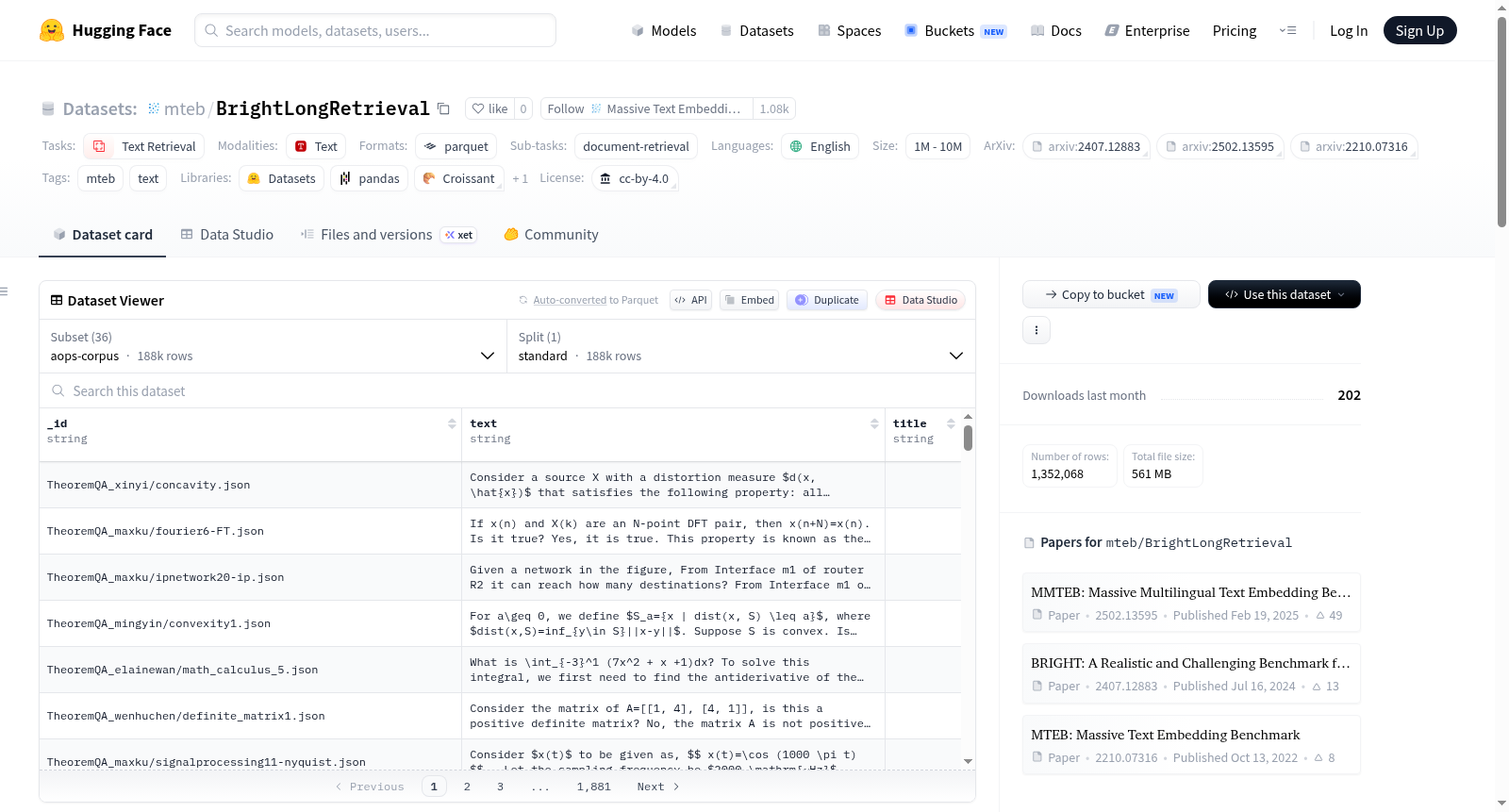Select the cc-by-4.0 license tag

tap(635, 178)
